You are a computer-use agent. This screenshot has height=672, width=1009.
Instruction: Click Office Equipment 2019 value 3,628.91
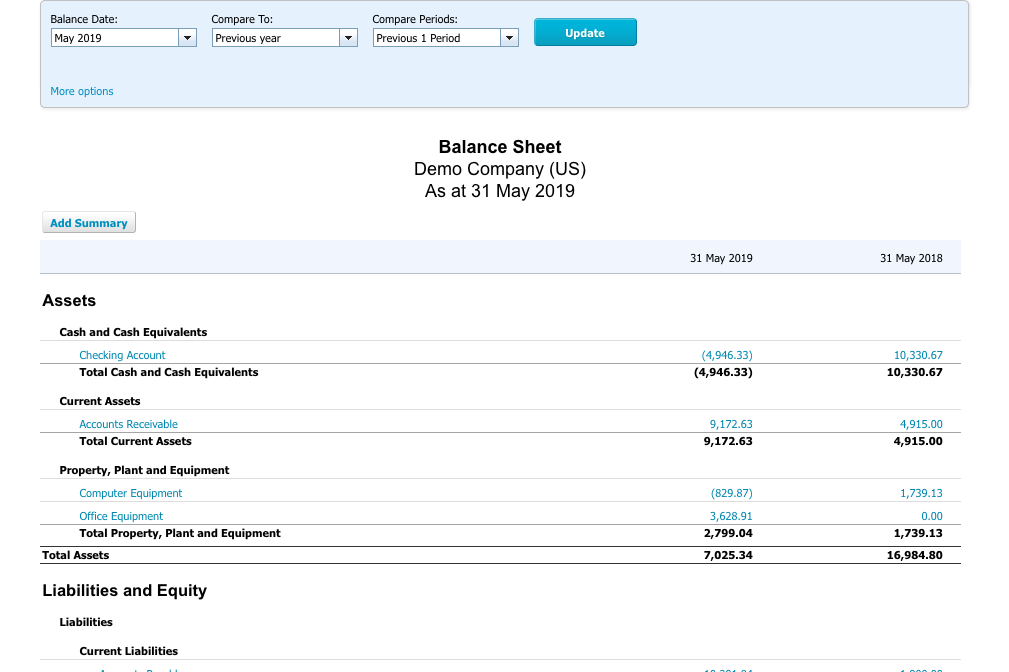(730, 516)
